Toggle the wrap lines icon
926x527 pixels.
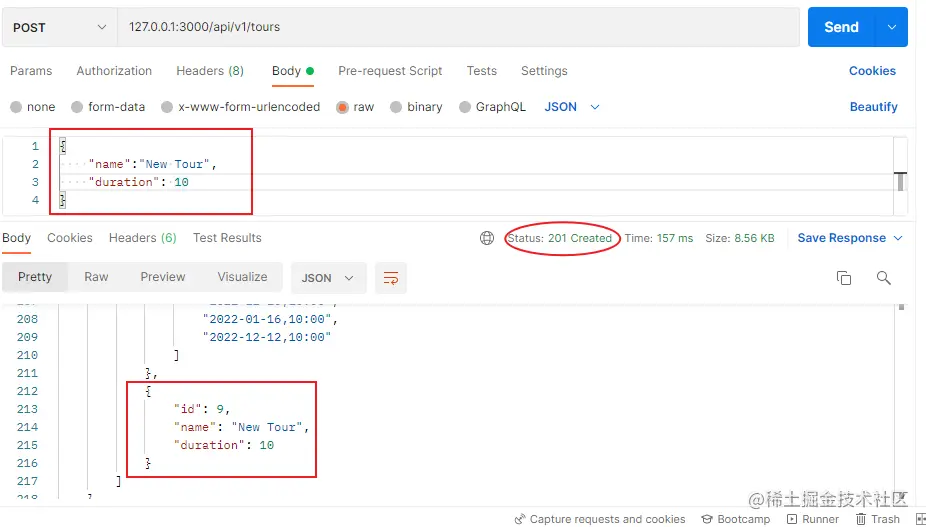(x=391, y=278)
